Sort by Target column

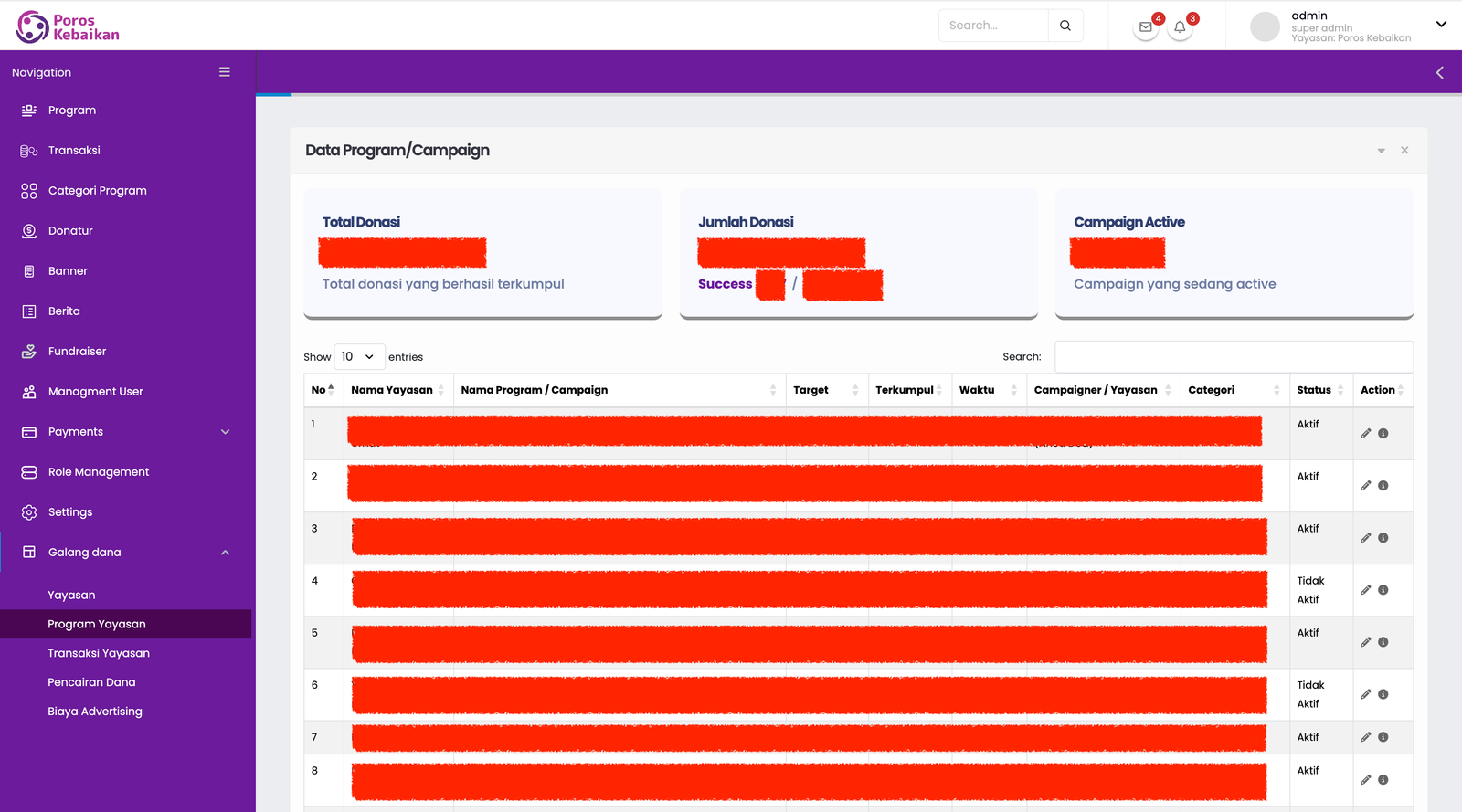tap(827, 390)
